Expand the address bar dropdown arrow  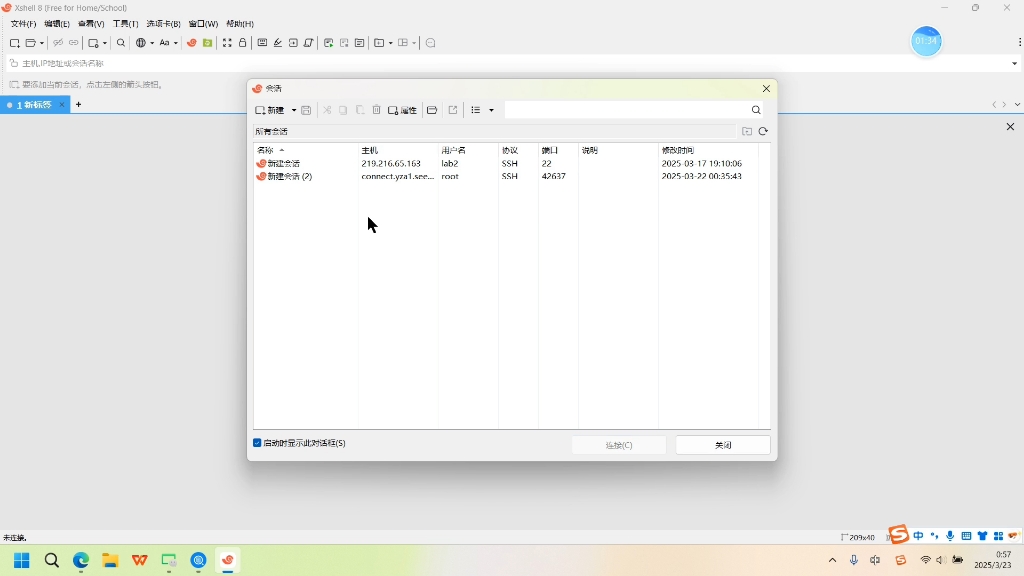1014,63
